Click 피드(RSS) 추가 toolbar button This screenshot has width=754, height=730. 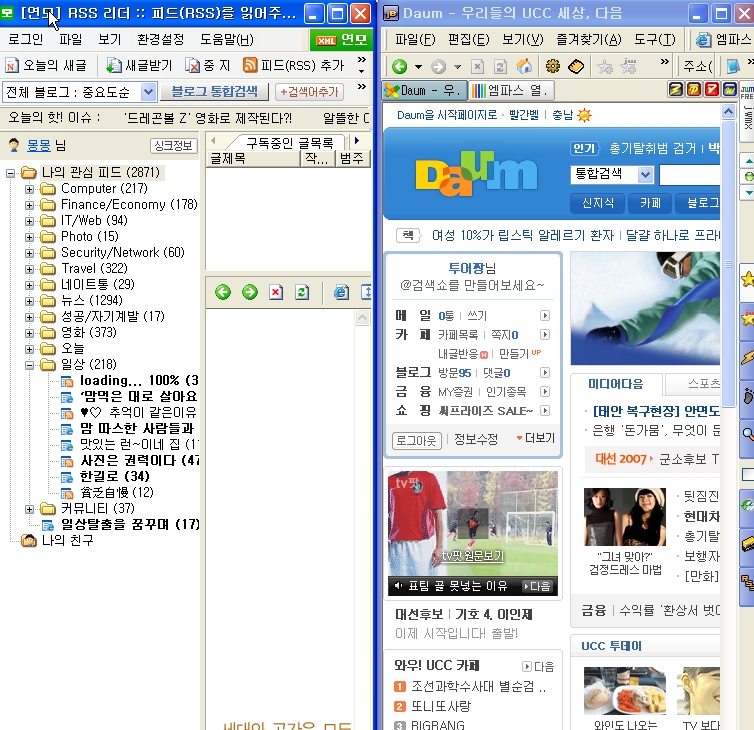coord(294,65)
